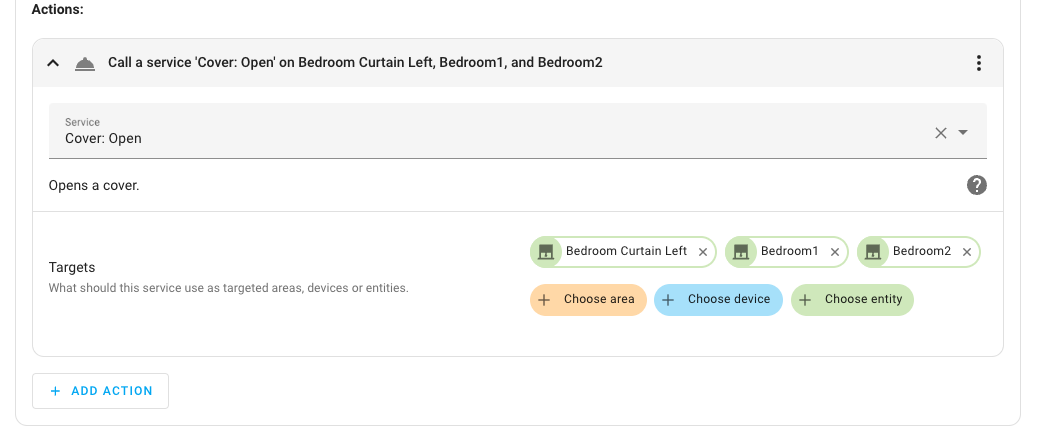The height and width of the screenshot is (426, 1037).
Task: Click the Bedroom2 cover icon
Action: (x=873, y=252)
